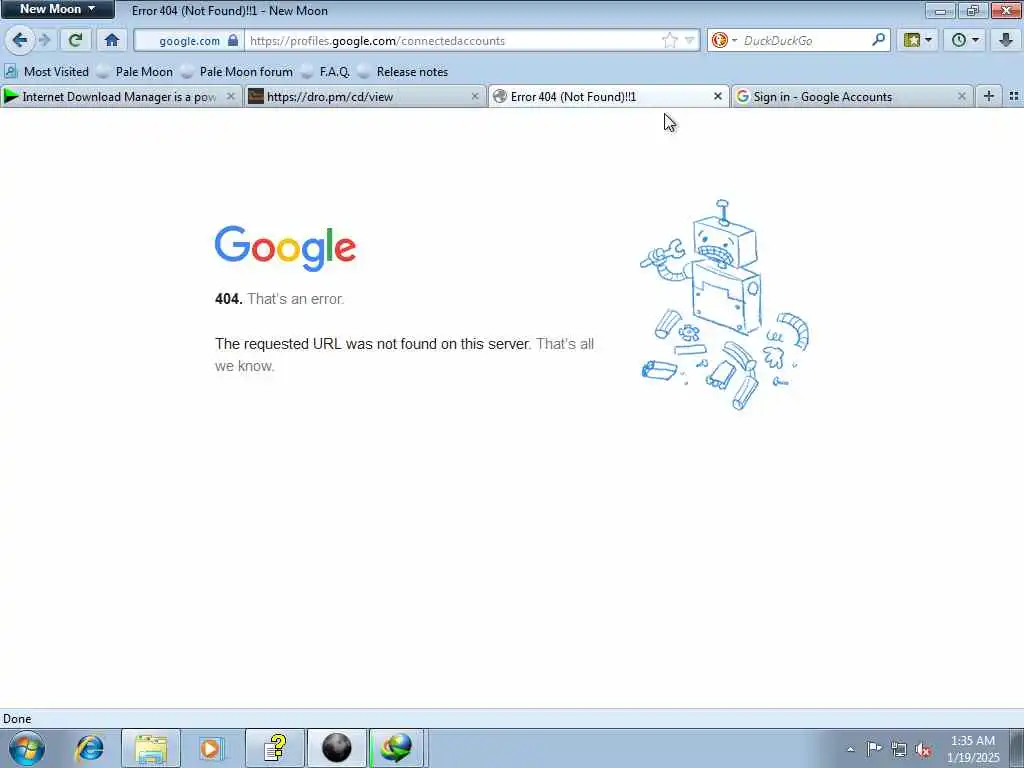Viewport: 1024px width, 768px height.
Task: Click the Done status bar text
Action: coord(17,719)
